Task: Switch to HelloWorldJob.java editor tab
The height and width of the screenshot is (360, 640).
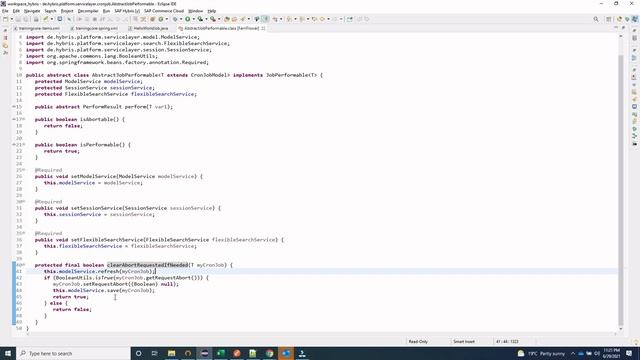Action: pyautogui.click(x=148, y=29)
